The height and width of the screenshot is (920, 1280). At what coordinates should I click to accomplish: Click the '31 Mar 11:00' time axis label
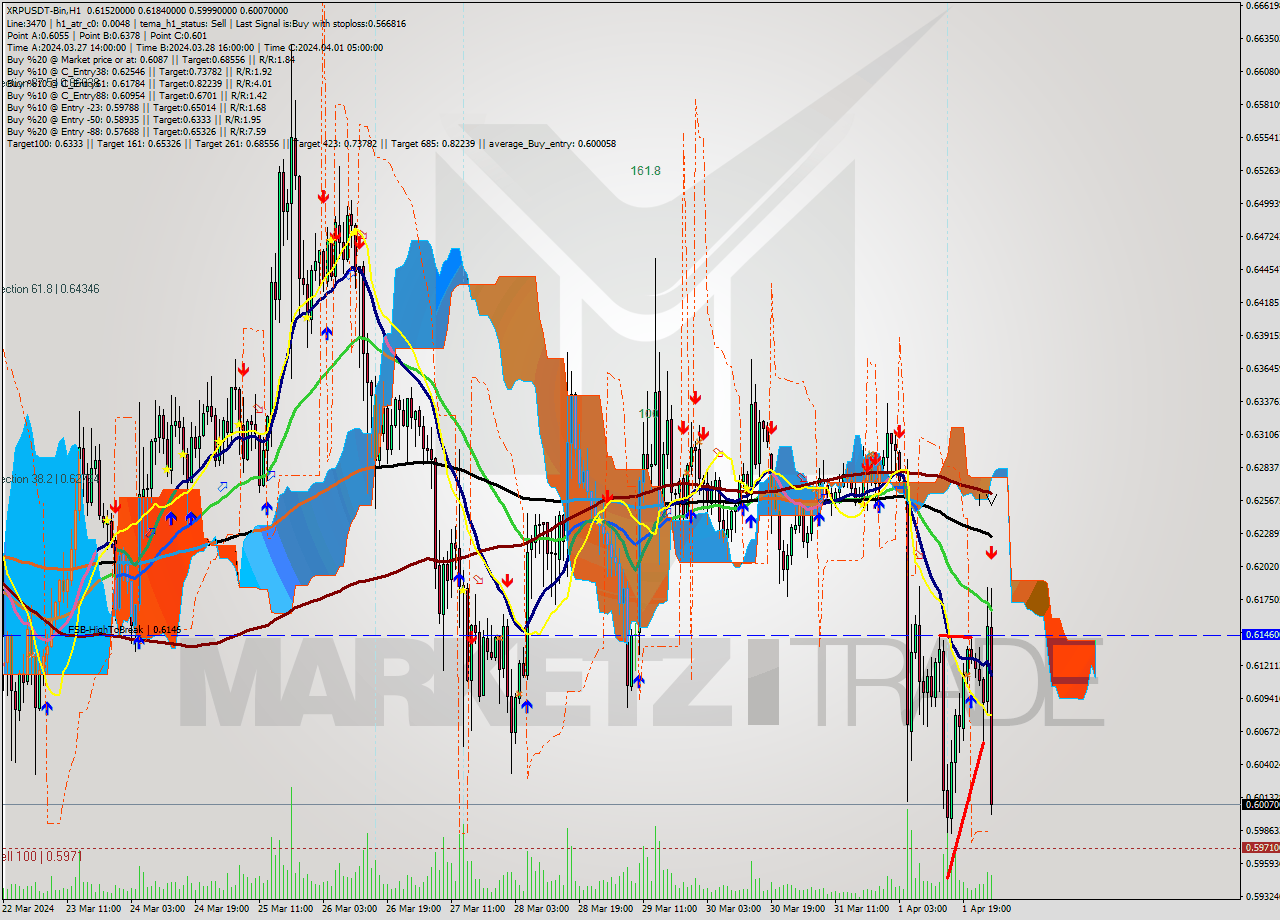pyautogui.click(x=862, y=909)
